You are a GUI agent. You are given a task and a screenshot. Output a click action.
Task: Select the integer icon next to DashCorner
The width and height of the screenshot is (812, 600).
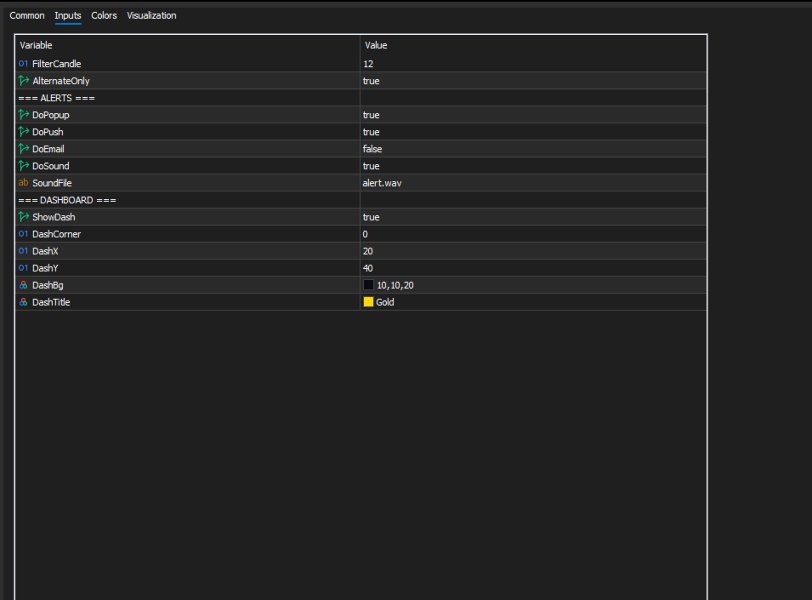[22, 233]
